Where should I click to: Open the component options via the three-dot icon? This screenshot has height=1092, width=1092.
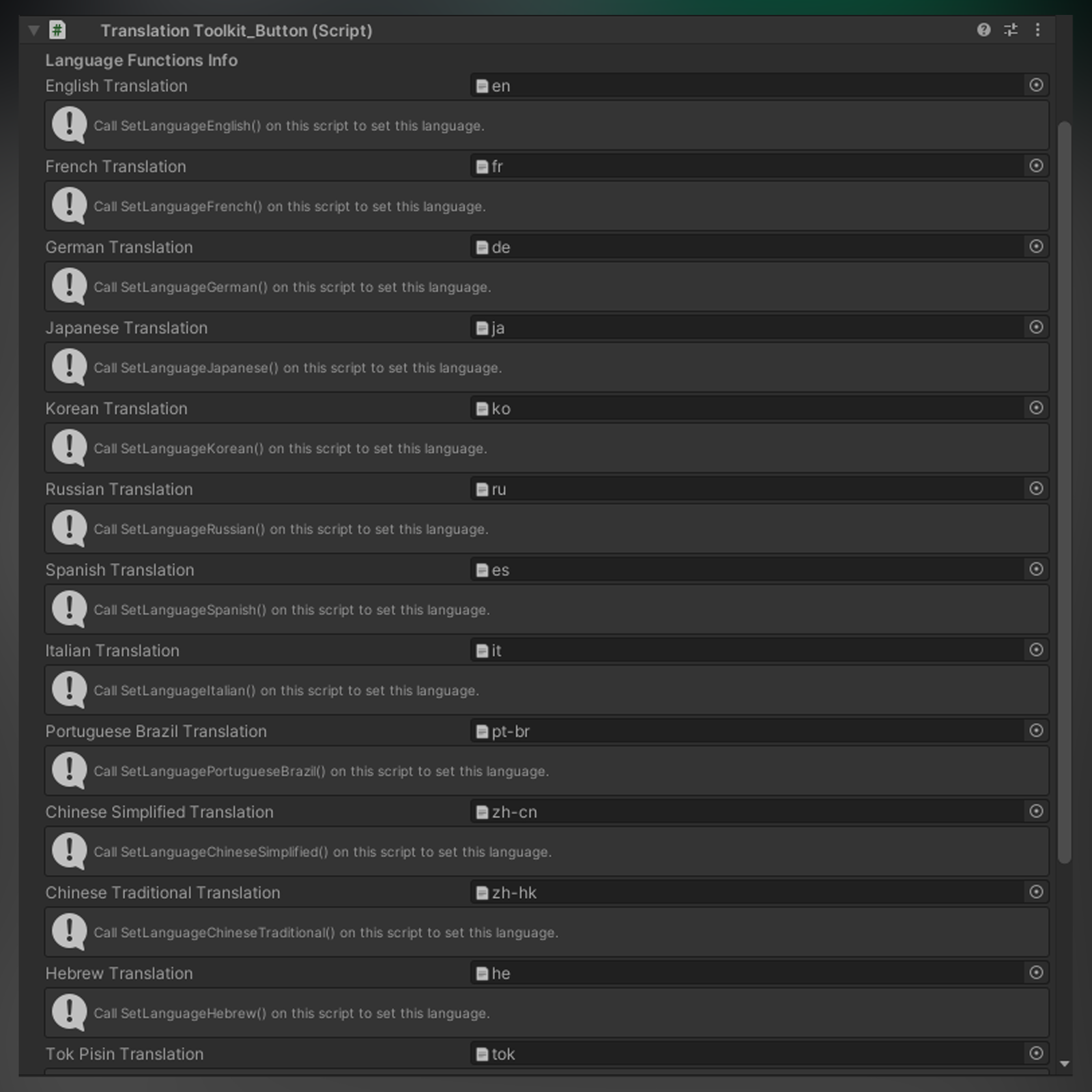(x=1039, y=30)
